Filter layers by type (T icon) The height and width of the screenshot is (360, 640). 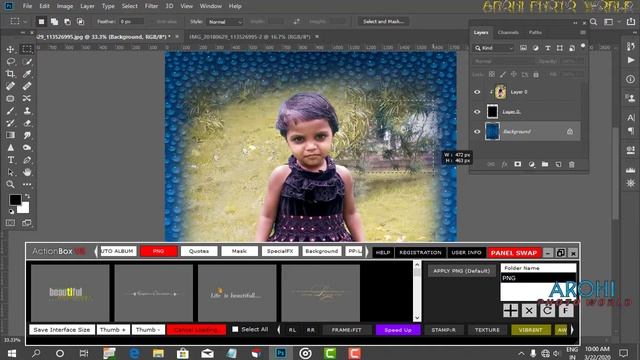548,48
